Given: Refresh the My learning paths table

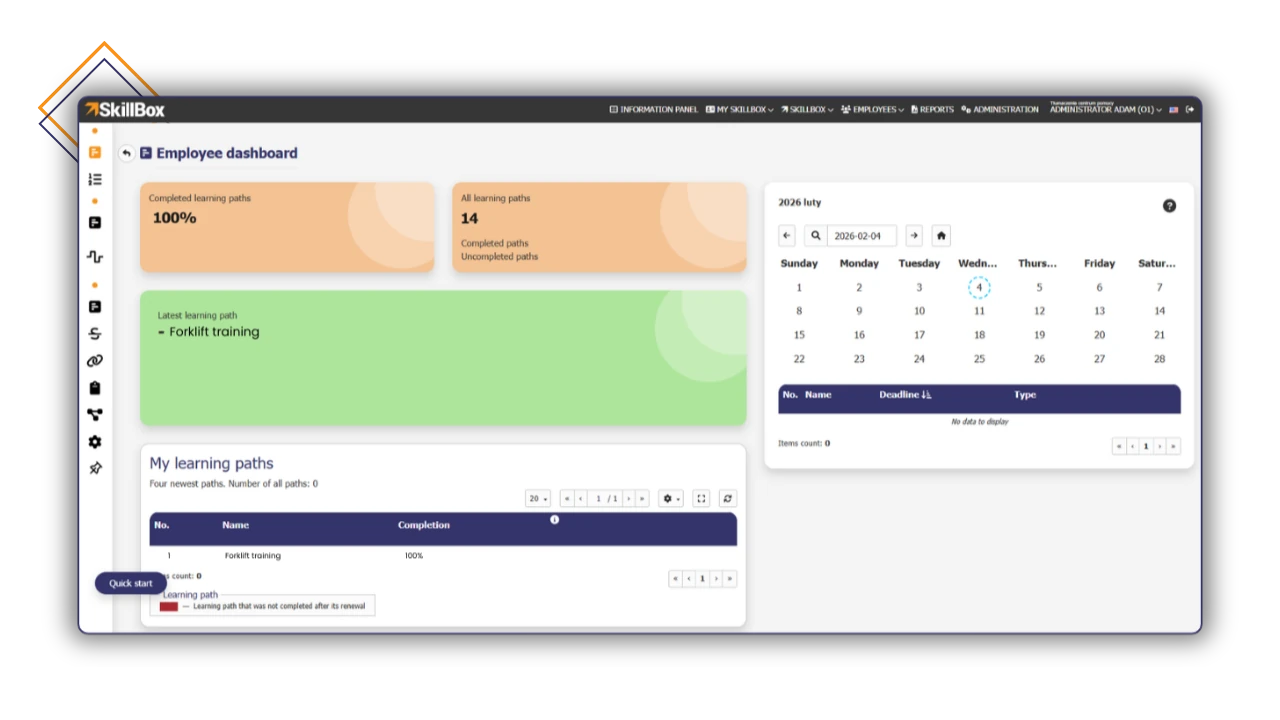Looking at the screenshot, I should [727, 498].
